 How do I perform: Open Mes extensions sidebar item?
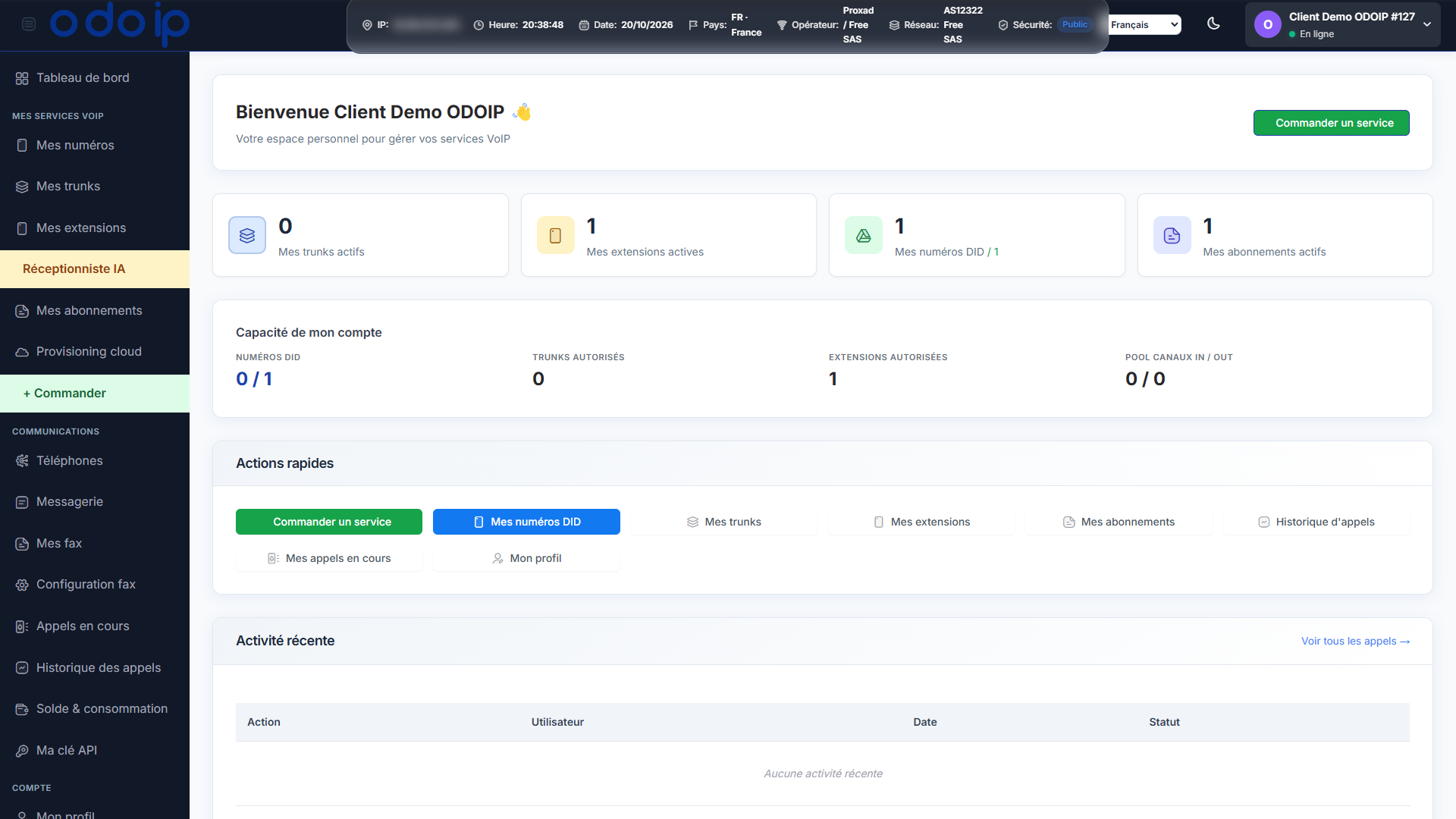coord(95,227)
